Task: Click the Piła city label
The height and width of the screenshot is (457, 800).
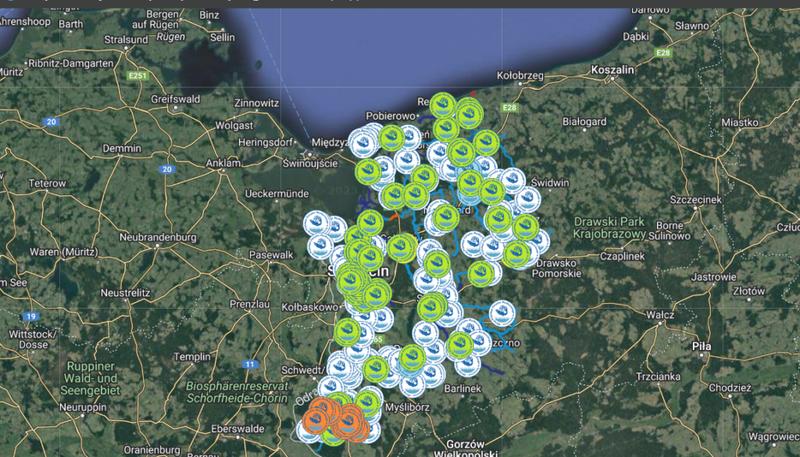Action: (x=701, y=346)
